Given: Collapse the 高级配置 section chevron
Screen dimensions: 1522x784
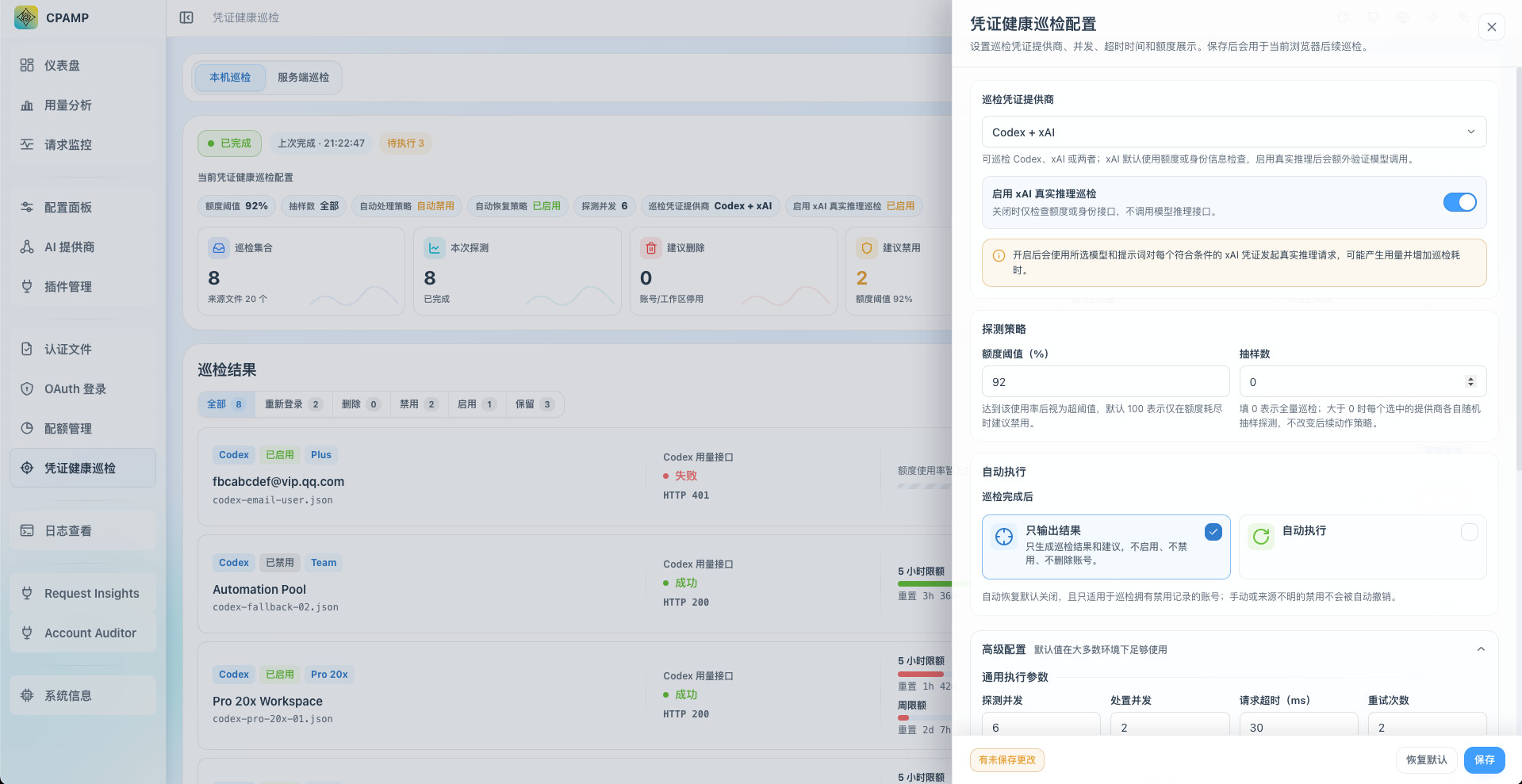Looking at the screenshot, I should tap(1481, 649).
